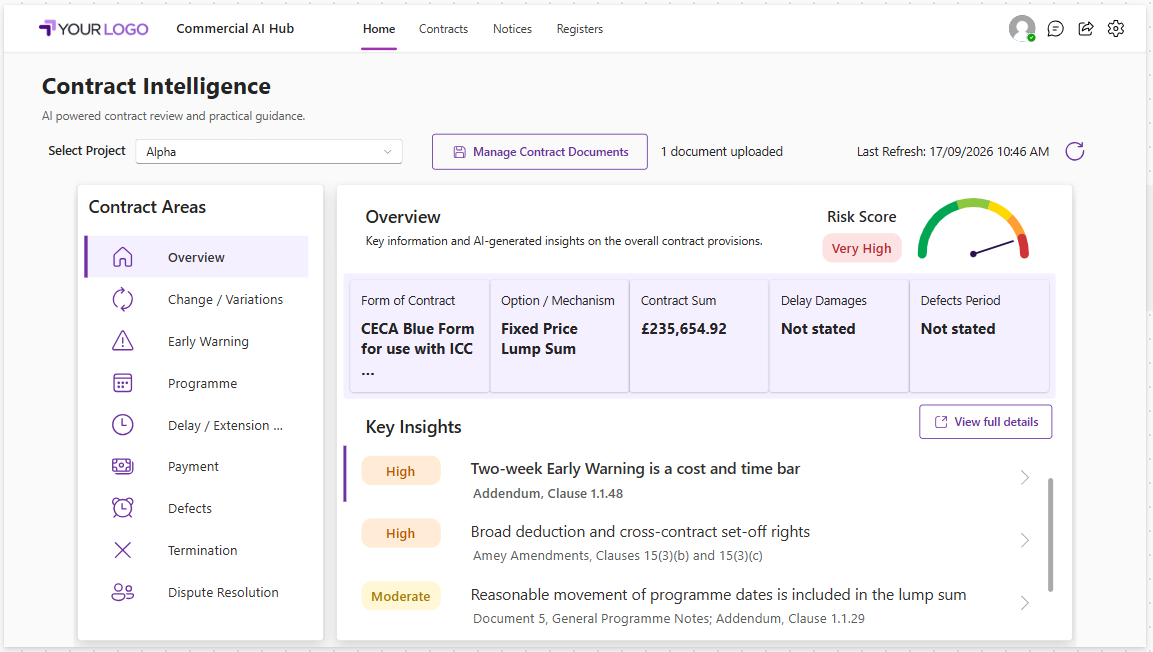Screen dimensions: 1153x652
Task: Open the Contracts tab
Action: click(443, 29)
